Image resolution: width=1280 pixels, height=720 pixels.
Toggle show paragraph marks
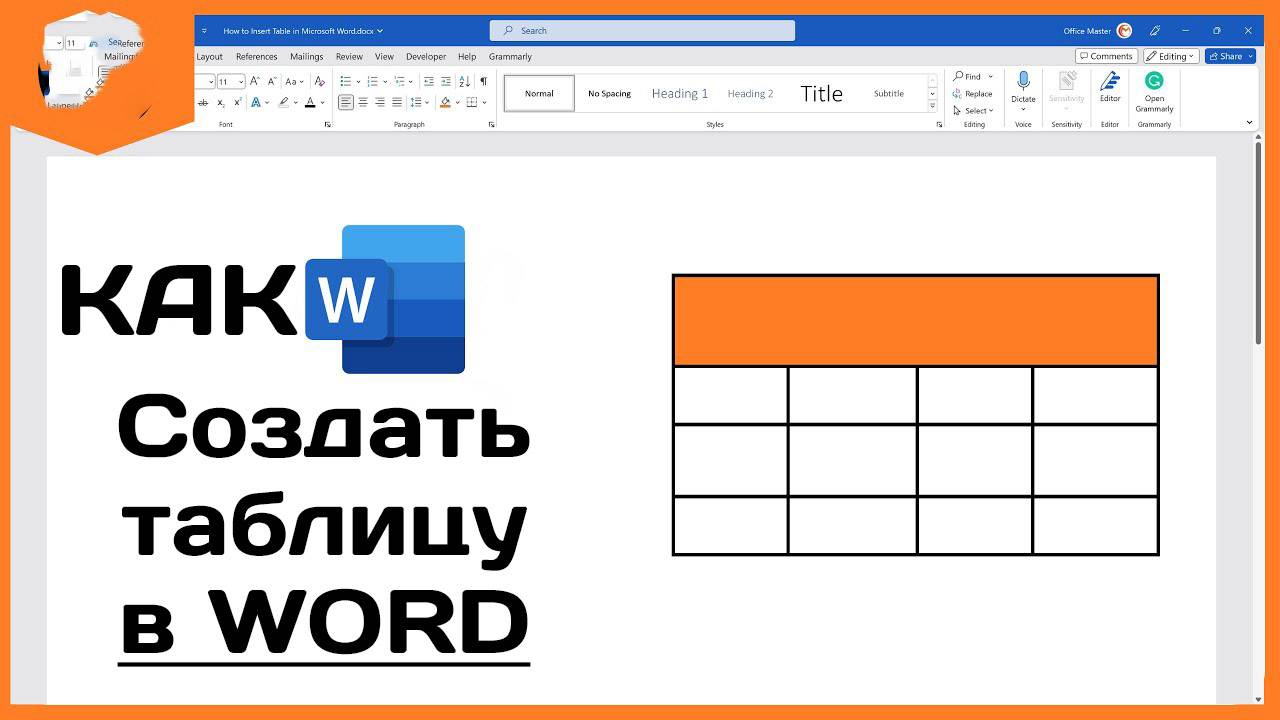coord(484,82)
